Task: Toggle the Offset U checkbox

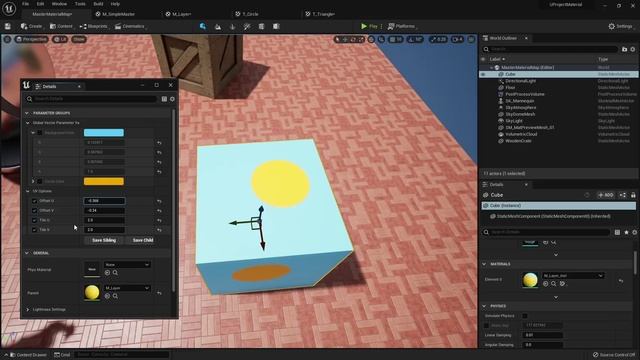Action: tap(34, 201)
